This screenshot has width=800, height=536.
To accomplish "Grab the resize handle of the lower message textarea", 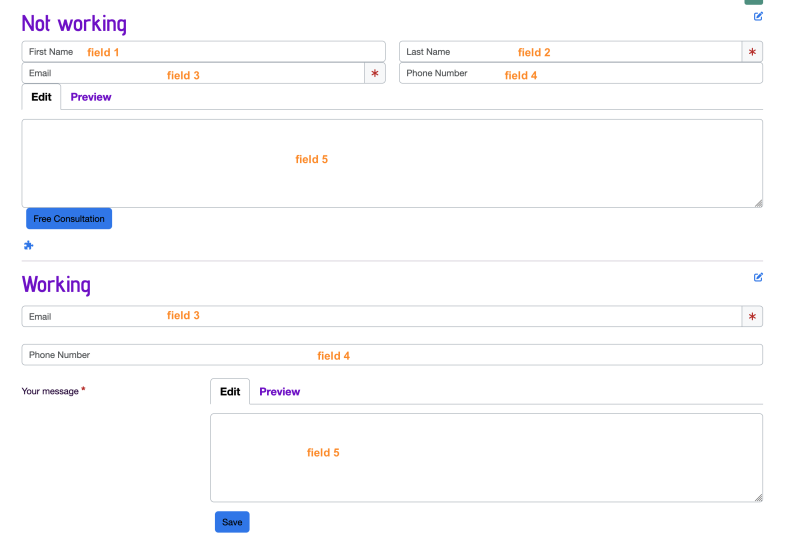I will (x=759, y=498).
